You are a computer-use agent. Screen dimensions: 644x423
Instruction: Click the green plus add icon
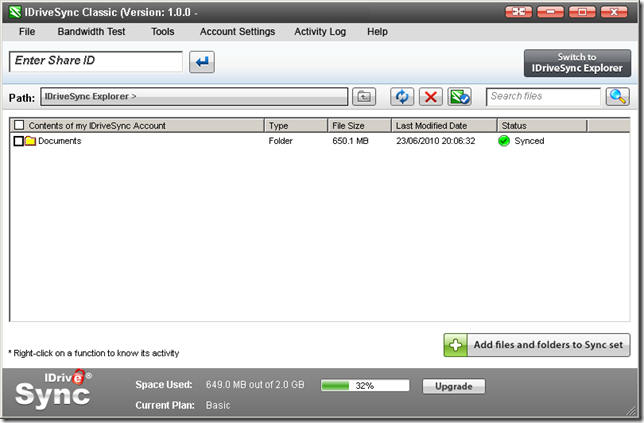pos(455,345)
